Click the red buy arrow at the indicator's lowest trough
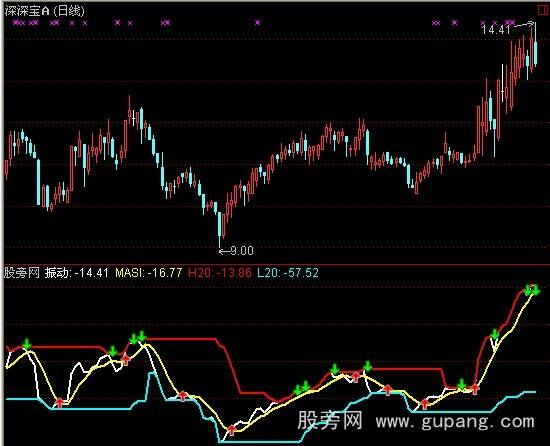This screenshot has height=446, width=550. [232, 430]
